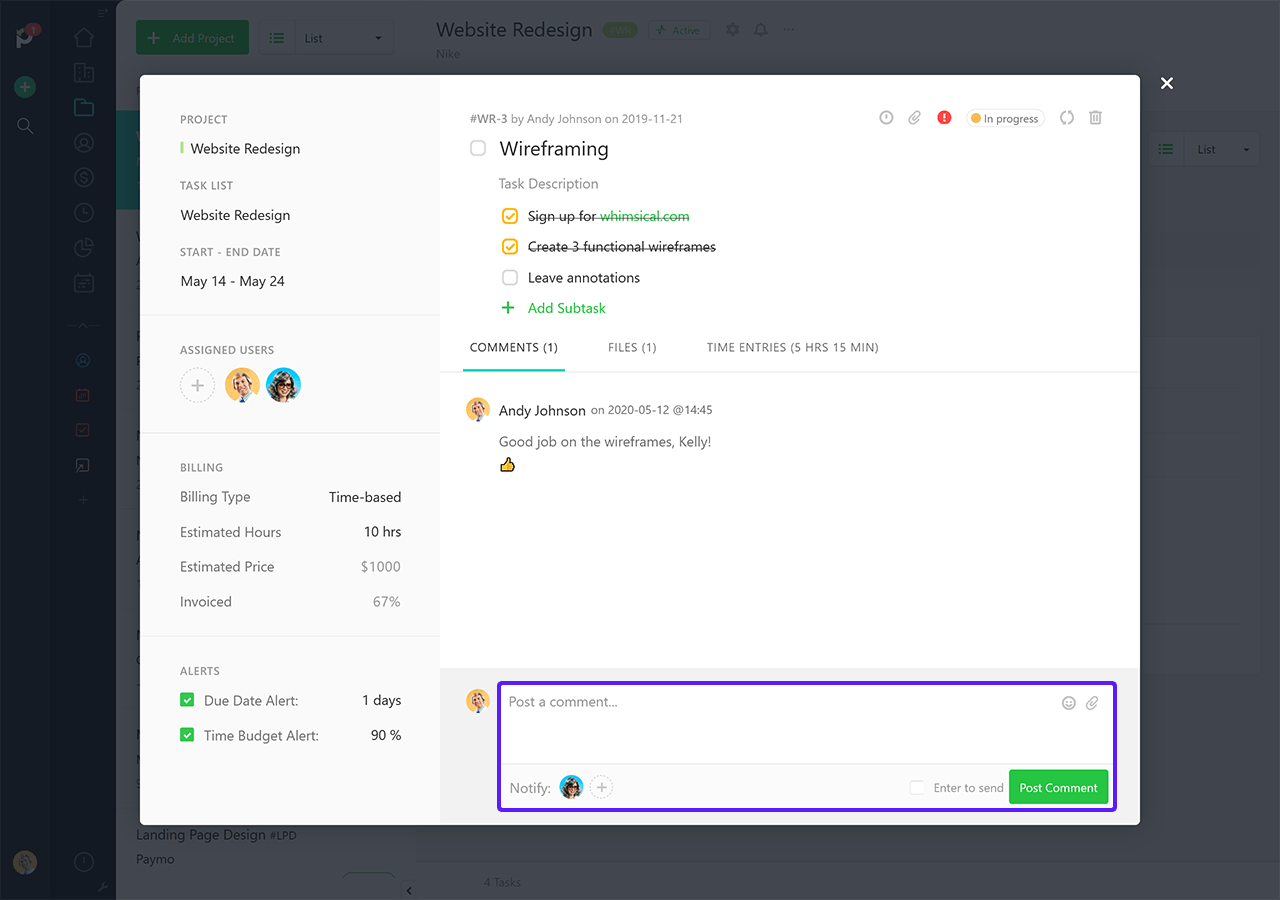Click the Paymo logo with notification badge
This screenshot has height=900, width=1280.
(27, 37)
